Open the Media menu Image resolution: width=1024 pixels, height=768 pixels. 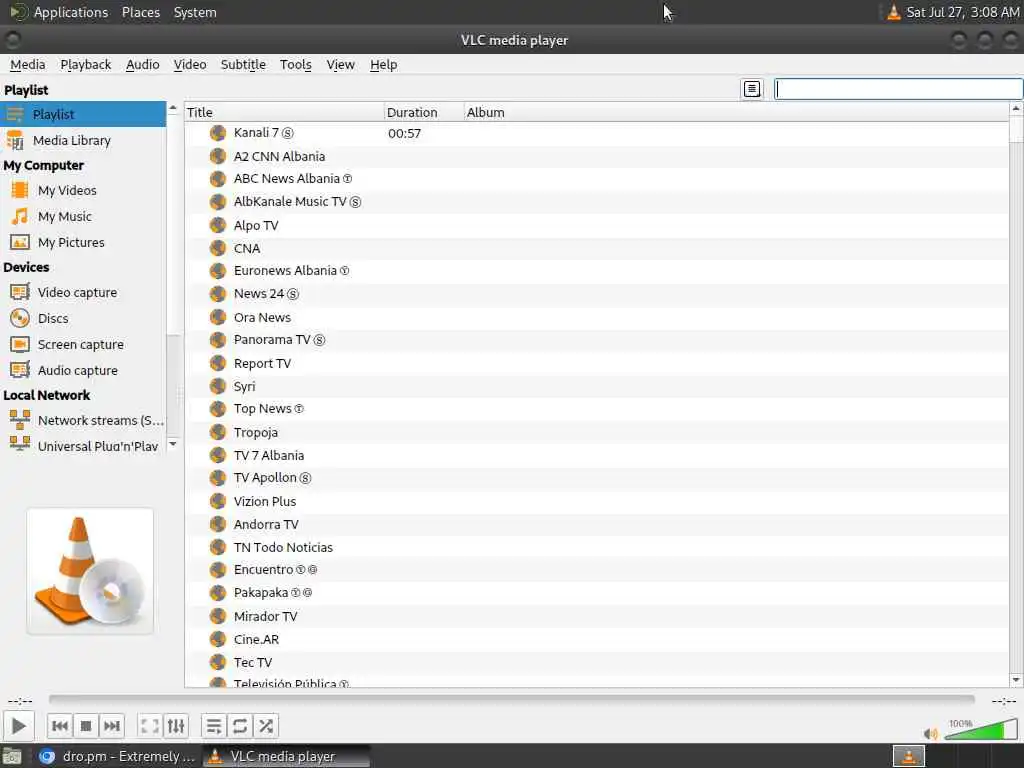(27, 65)
